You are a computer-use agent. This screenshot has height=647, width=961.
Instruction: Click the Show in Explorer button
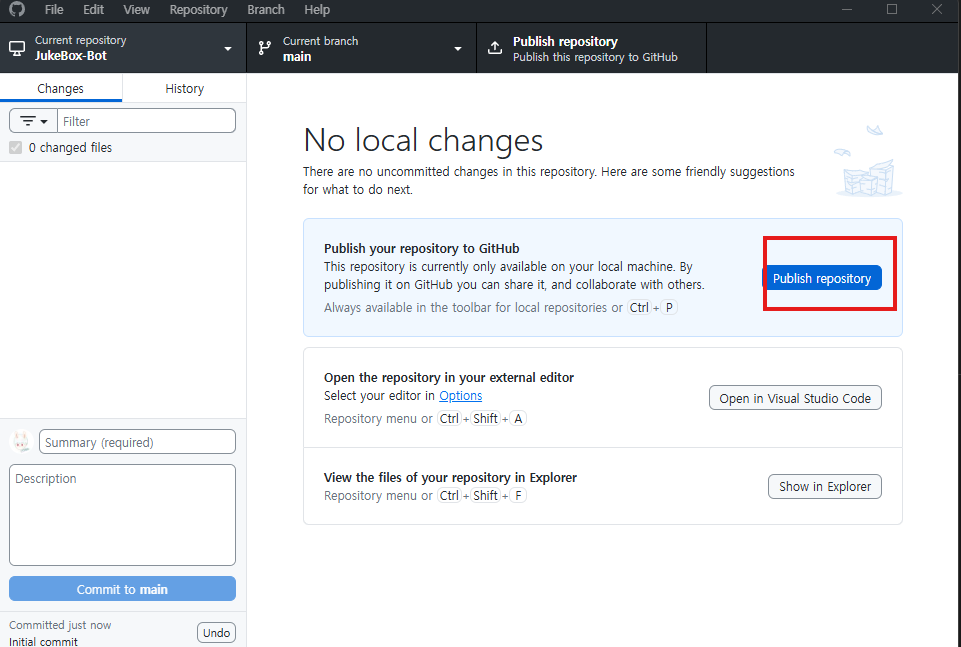[x=825, y=486]
